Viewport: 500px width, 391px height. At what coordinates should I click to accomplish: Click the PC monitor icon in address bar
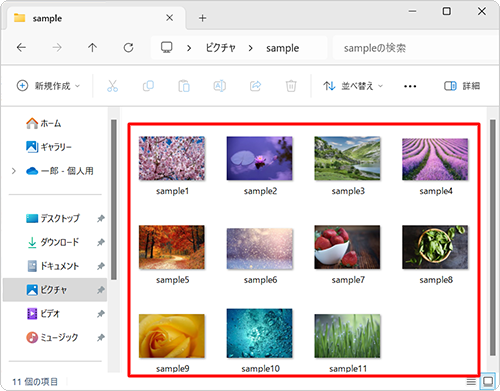click(167, 48)
